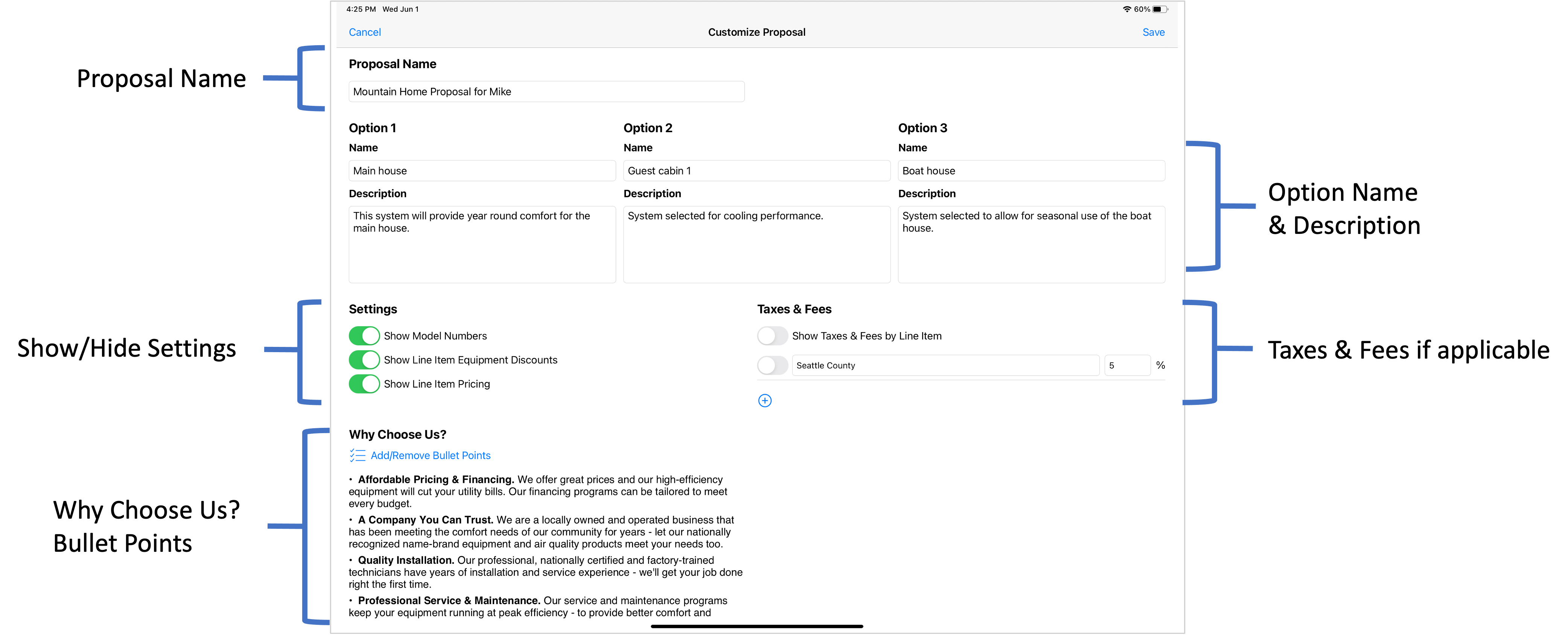
Task: Click the 'Settings' section heading
Action: coord(373,309)
